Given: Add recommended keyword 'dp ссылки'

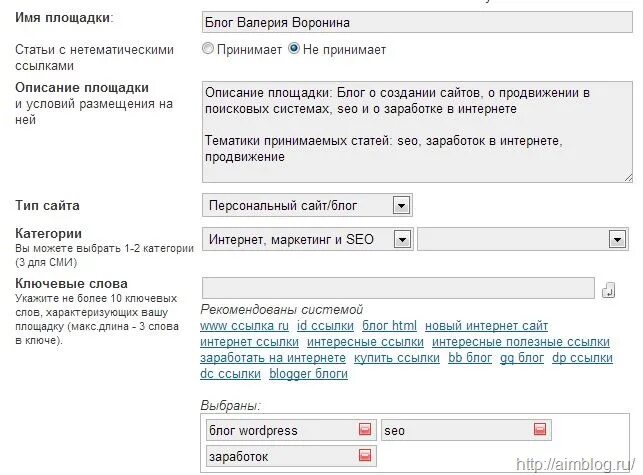Looking at the screenshot, I should coord(582,358).
